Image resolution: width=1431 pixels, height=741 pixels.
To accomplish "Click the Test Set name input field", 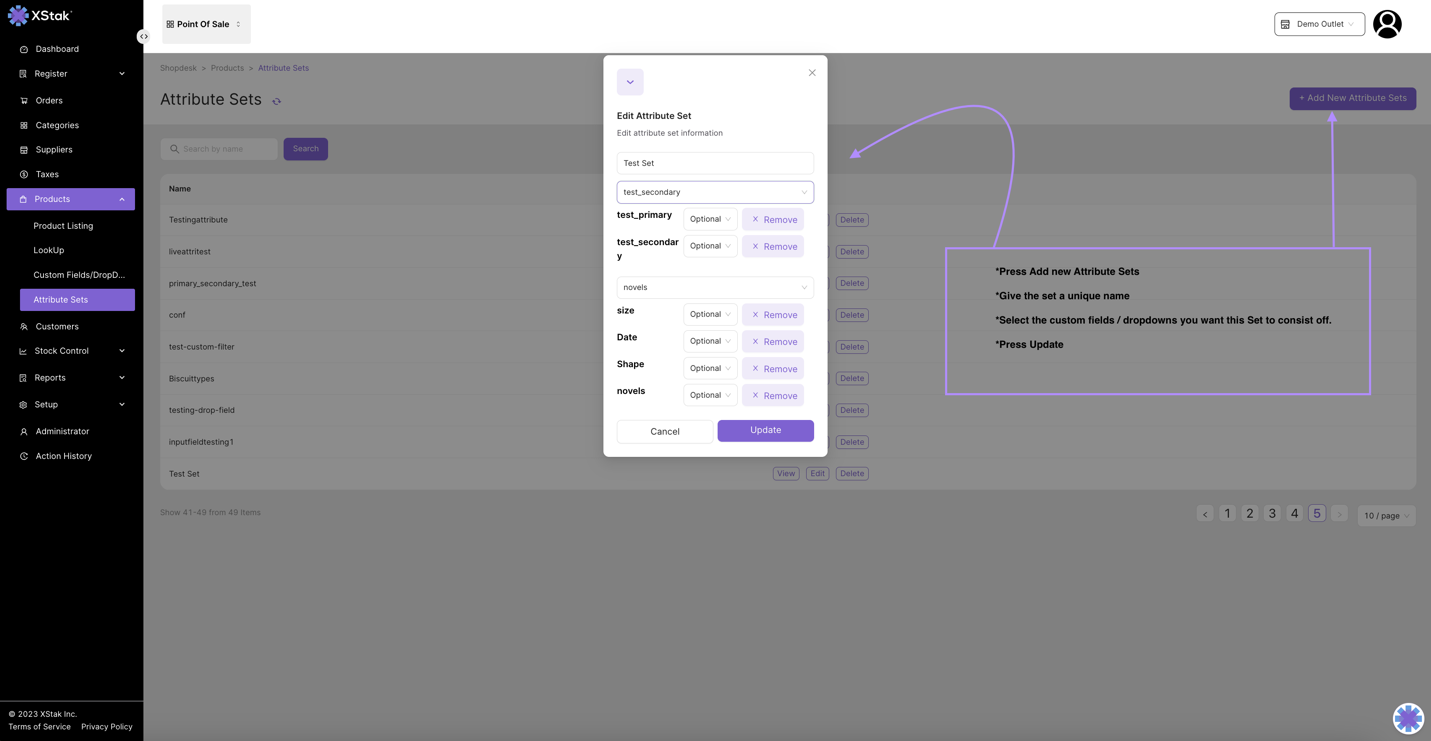I will point(715,163).
